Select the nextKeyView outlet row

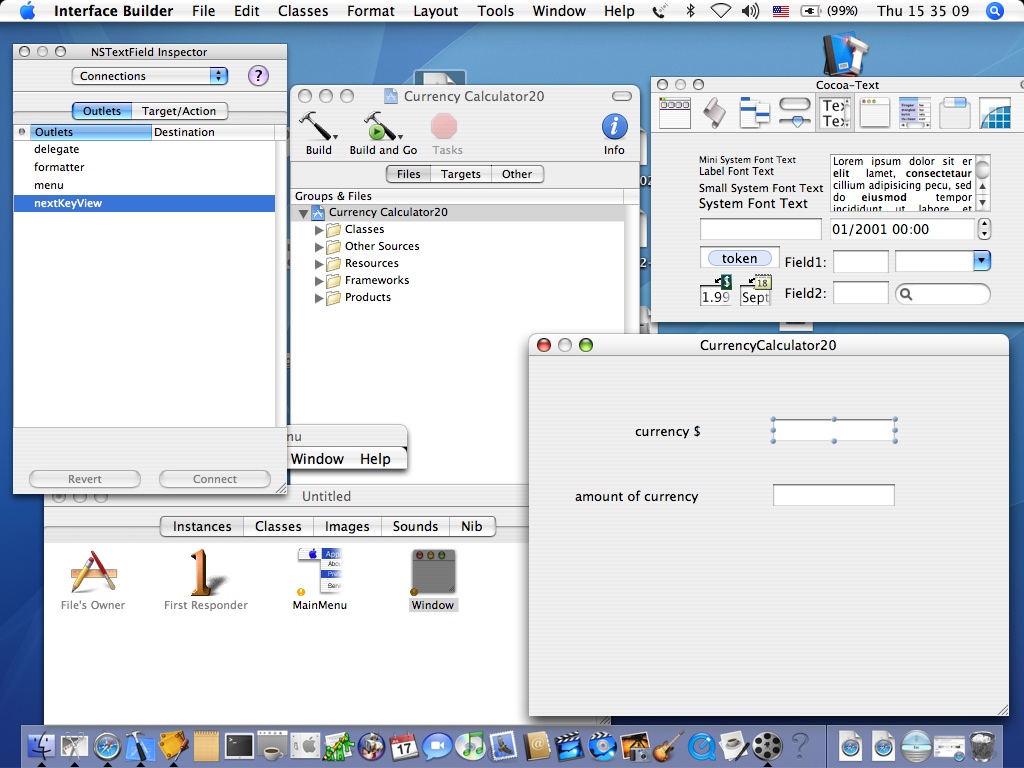tap(144, 203)
